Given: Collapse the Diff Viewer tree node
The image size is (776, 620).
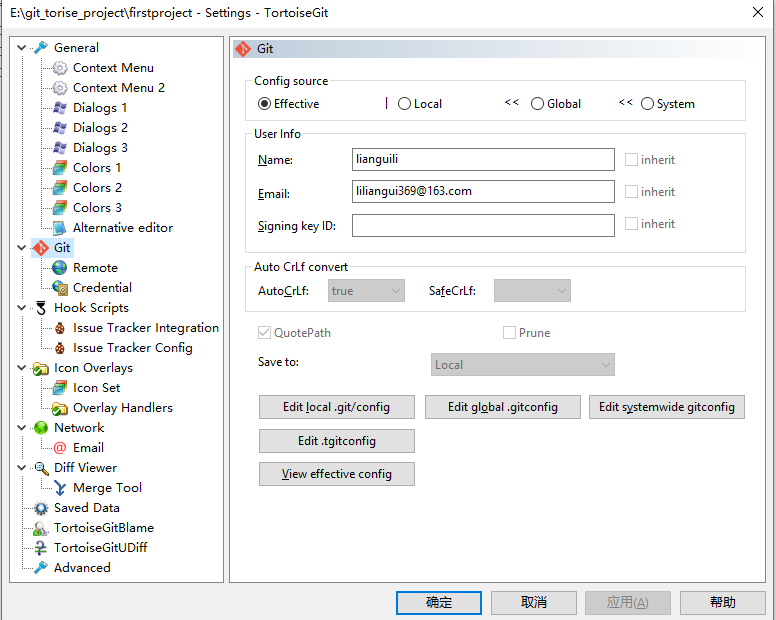Looking at the screenshot, I should [x=21, y=468].
